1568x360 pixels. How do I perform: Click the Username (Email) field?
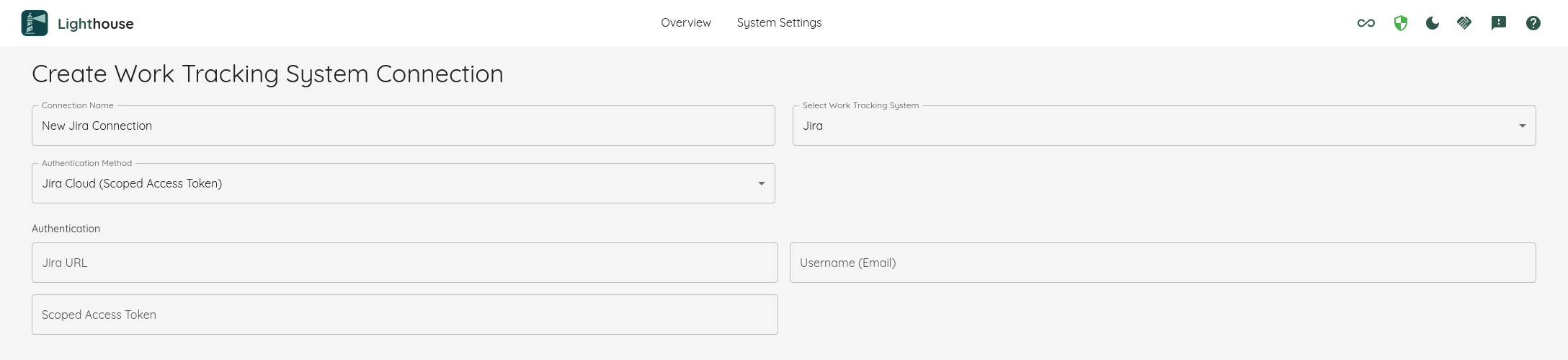[1163, 263]
